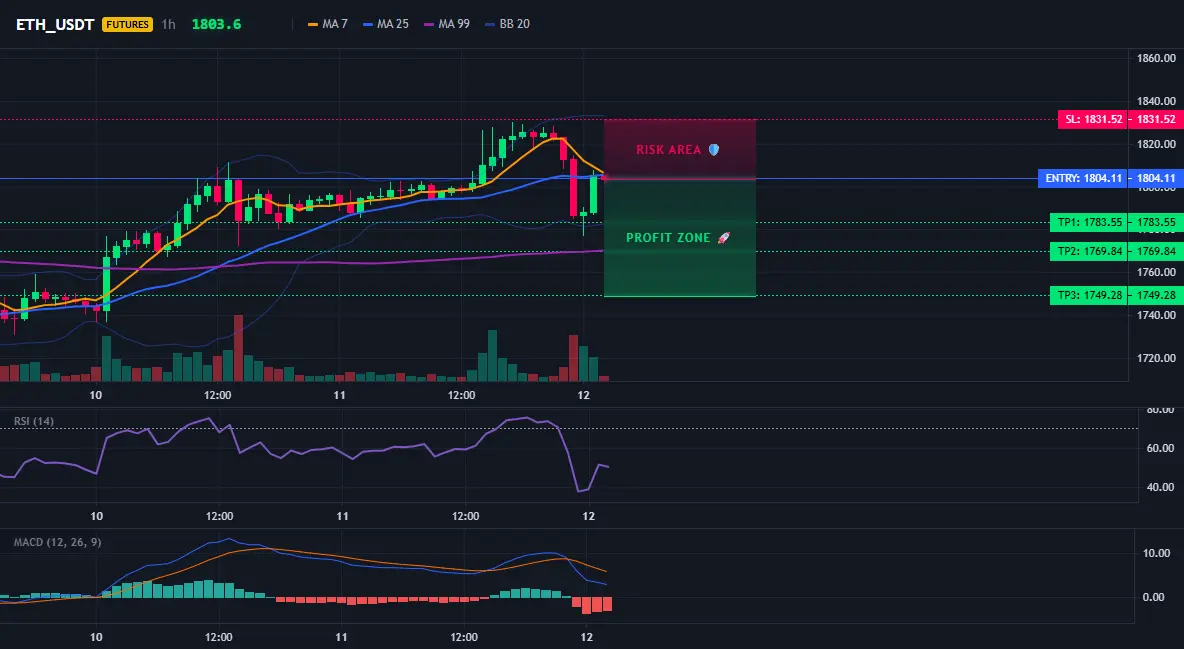Click the TP2: 1769.84 label
The width and height of the screenshot is (1184, 649).
coord(1089,252)
